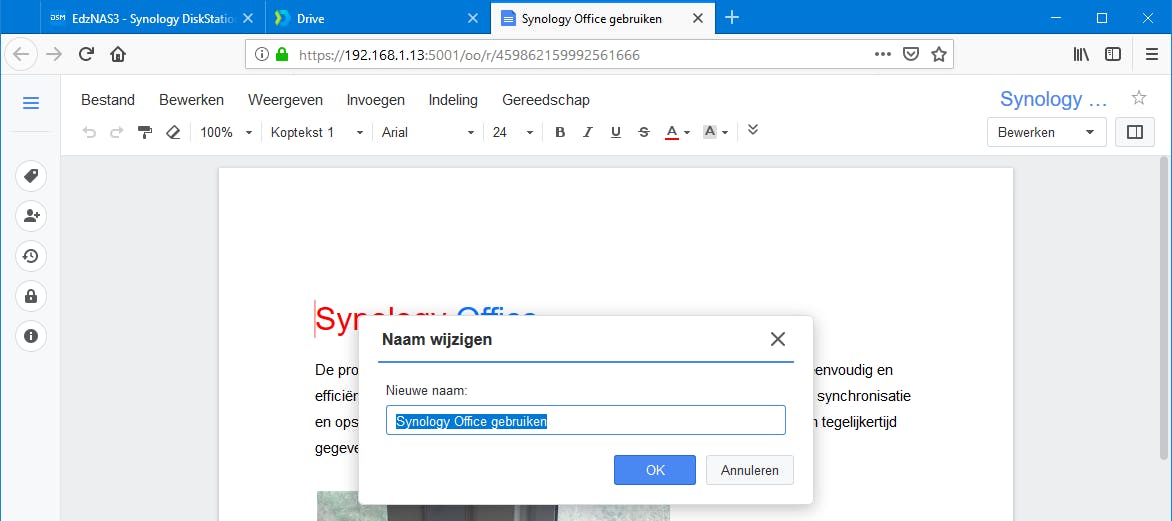The height and width of the screenshot is (521, 1172).
Task: Apply the text highlight color button
Action: pos(709,132)
